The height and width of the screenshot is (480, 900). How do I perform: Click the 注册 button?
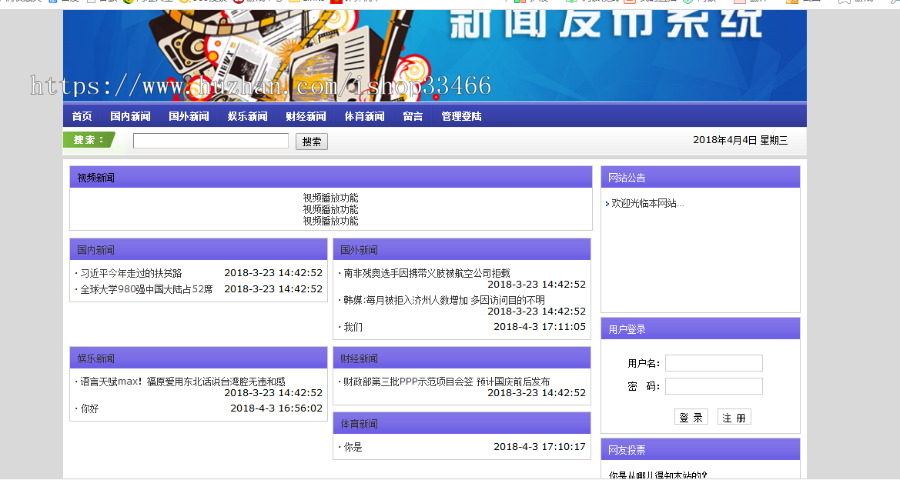734,417
